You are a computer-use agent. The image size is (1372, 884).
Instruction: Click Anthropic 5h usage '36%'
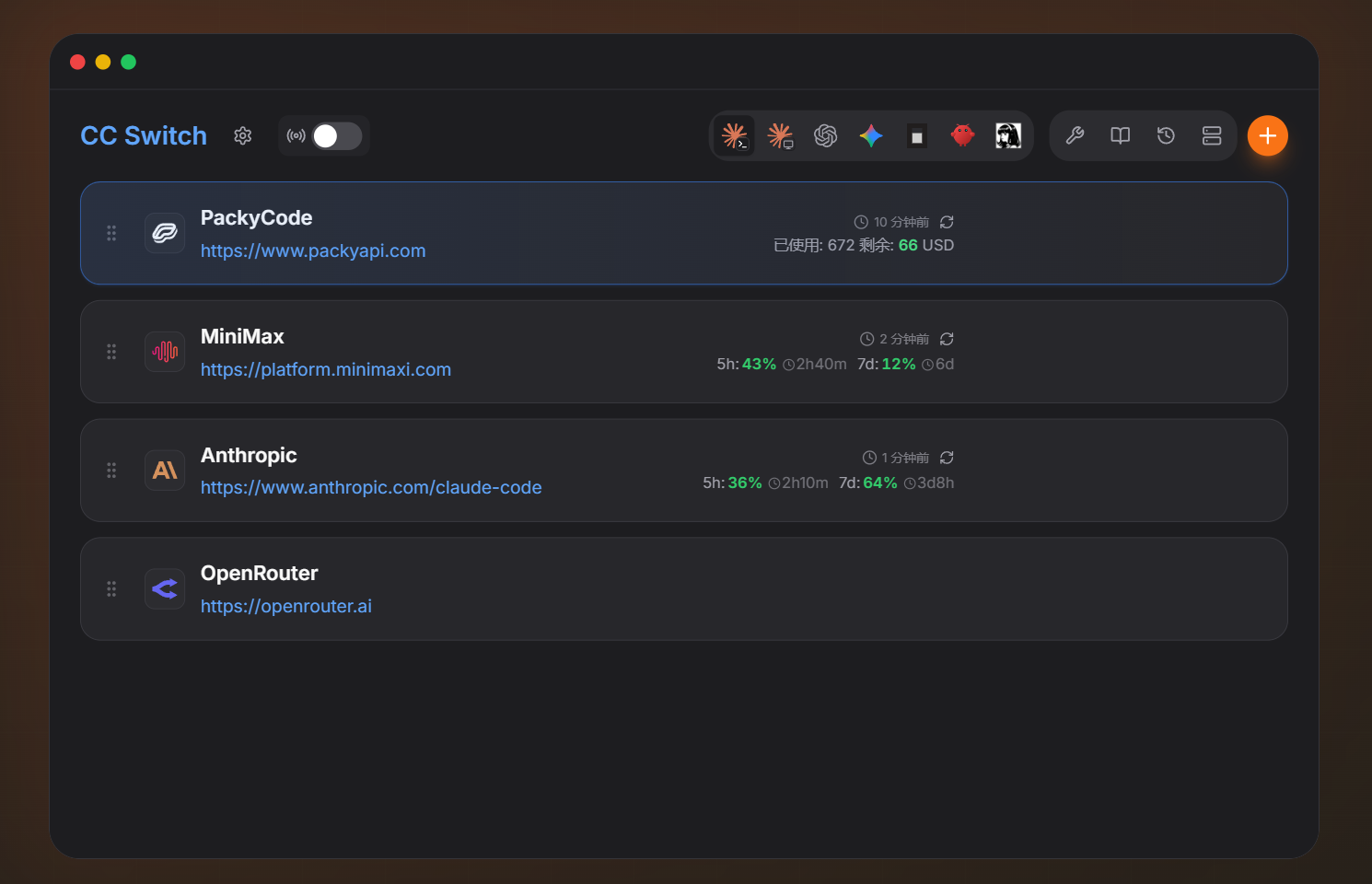point(745,483)
